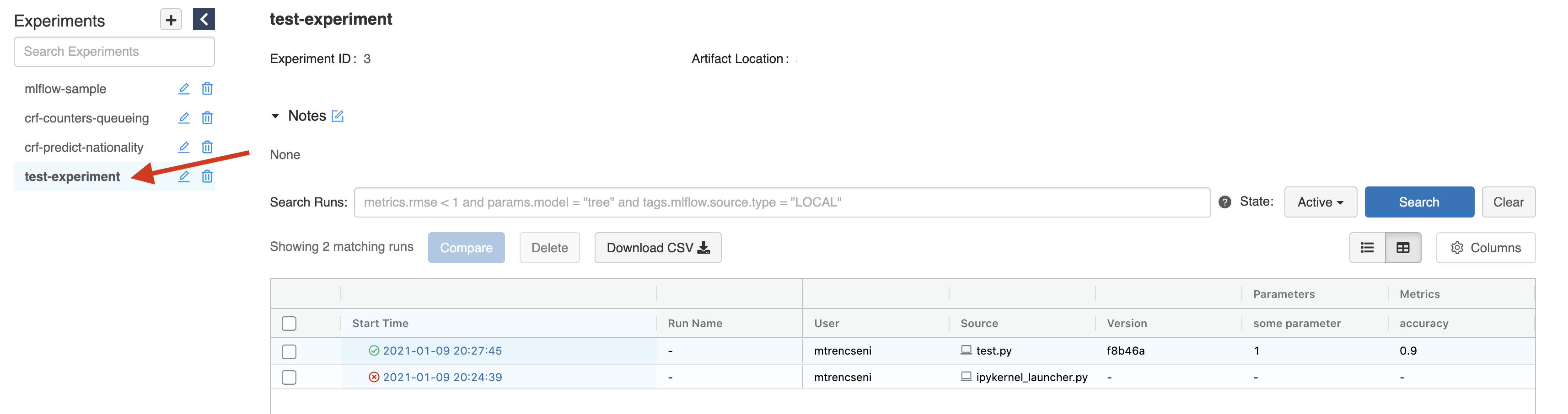Open the Active state dropdown
1568x414 pixels.
(x=1320, y=202)
